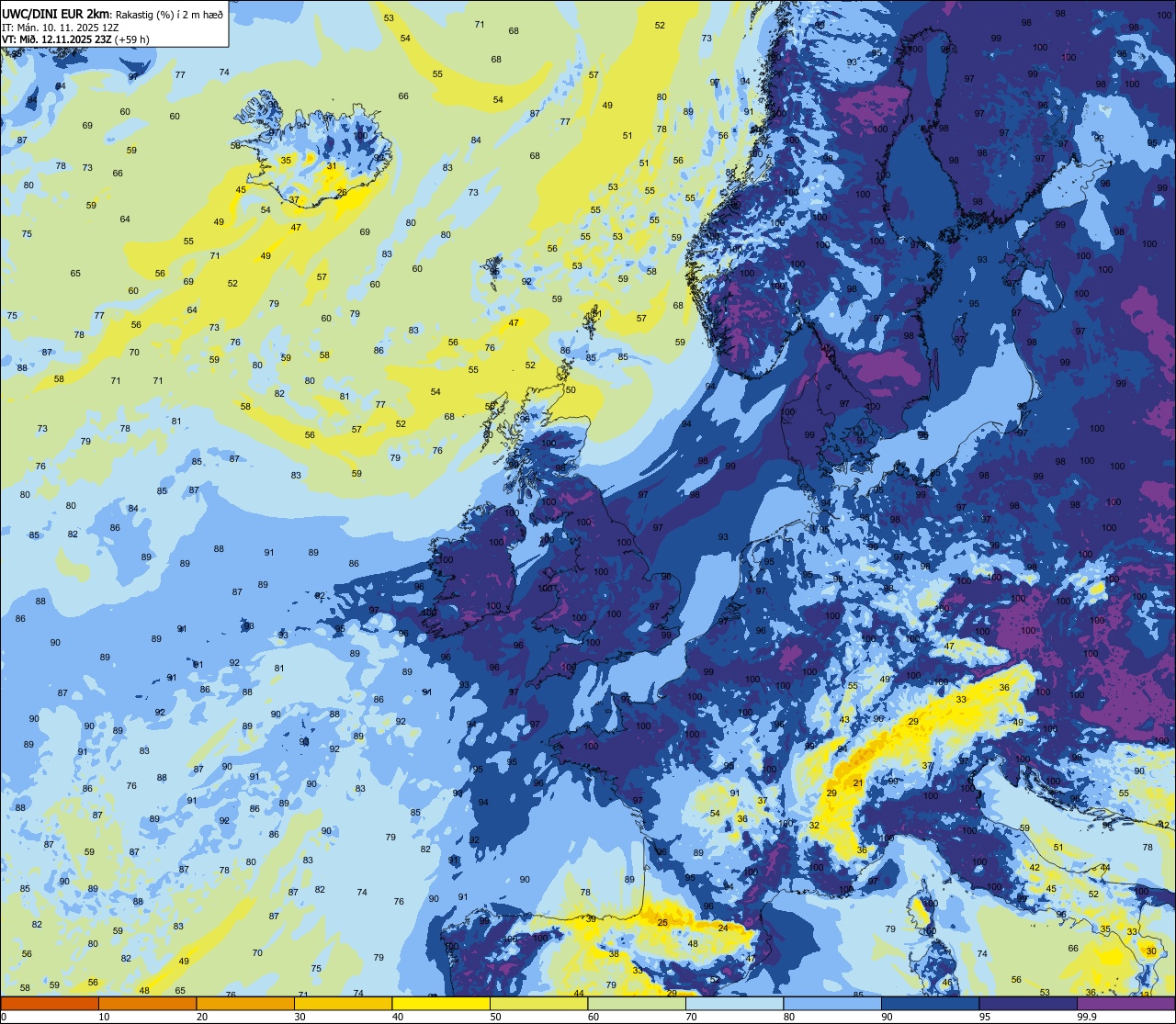
Task: Pick the 60–70% pale green legend swatch
Action: tap(637, 1003)
